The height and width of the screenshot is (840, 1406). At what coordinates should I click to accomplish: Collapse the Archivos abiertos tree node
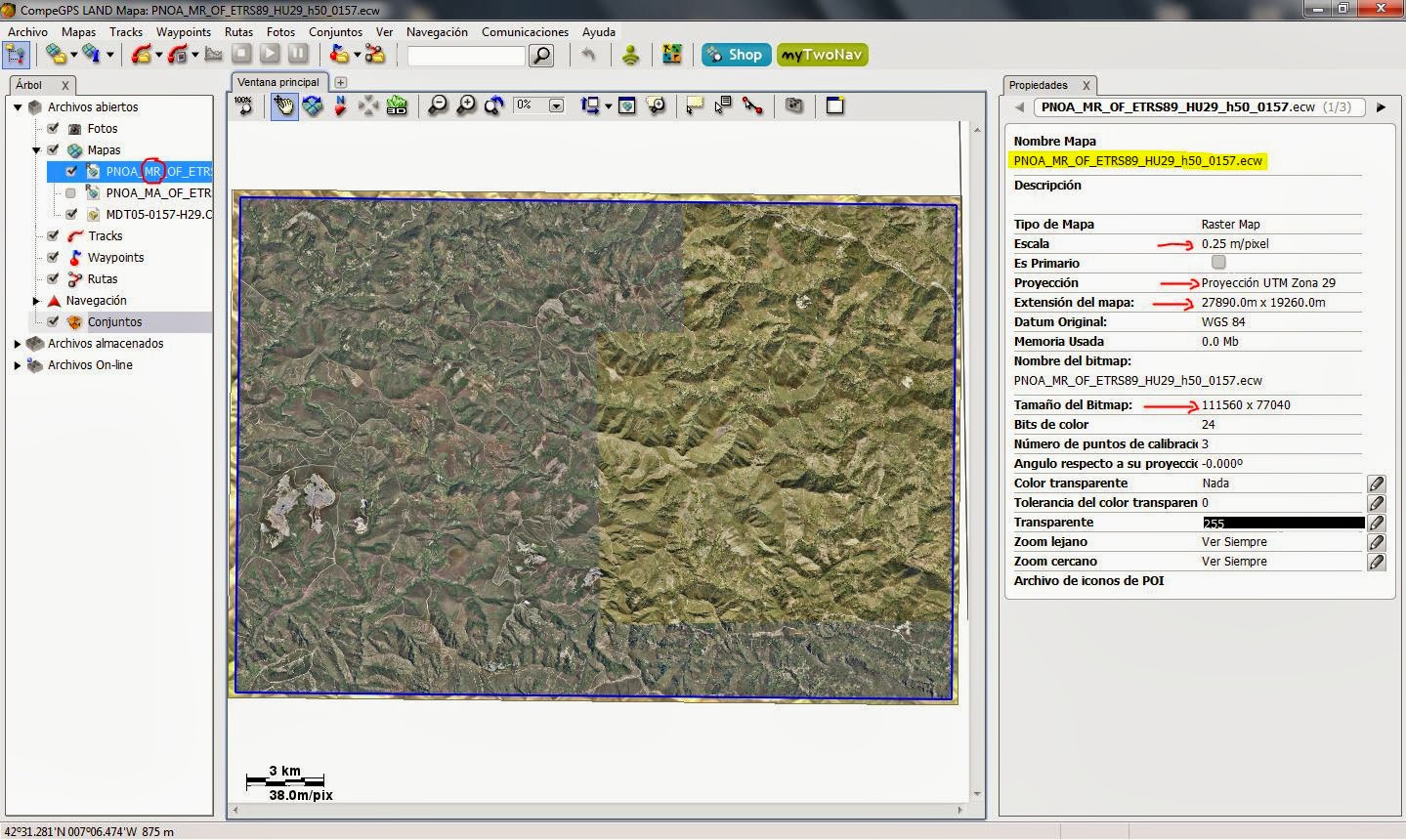18,107
